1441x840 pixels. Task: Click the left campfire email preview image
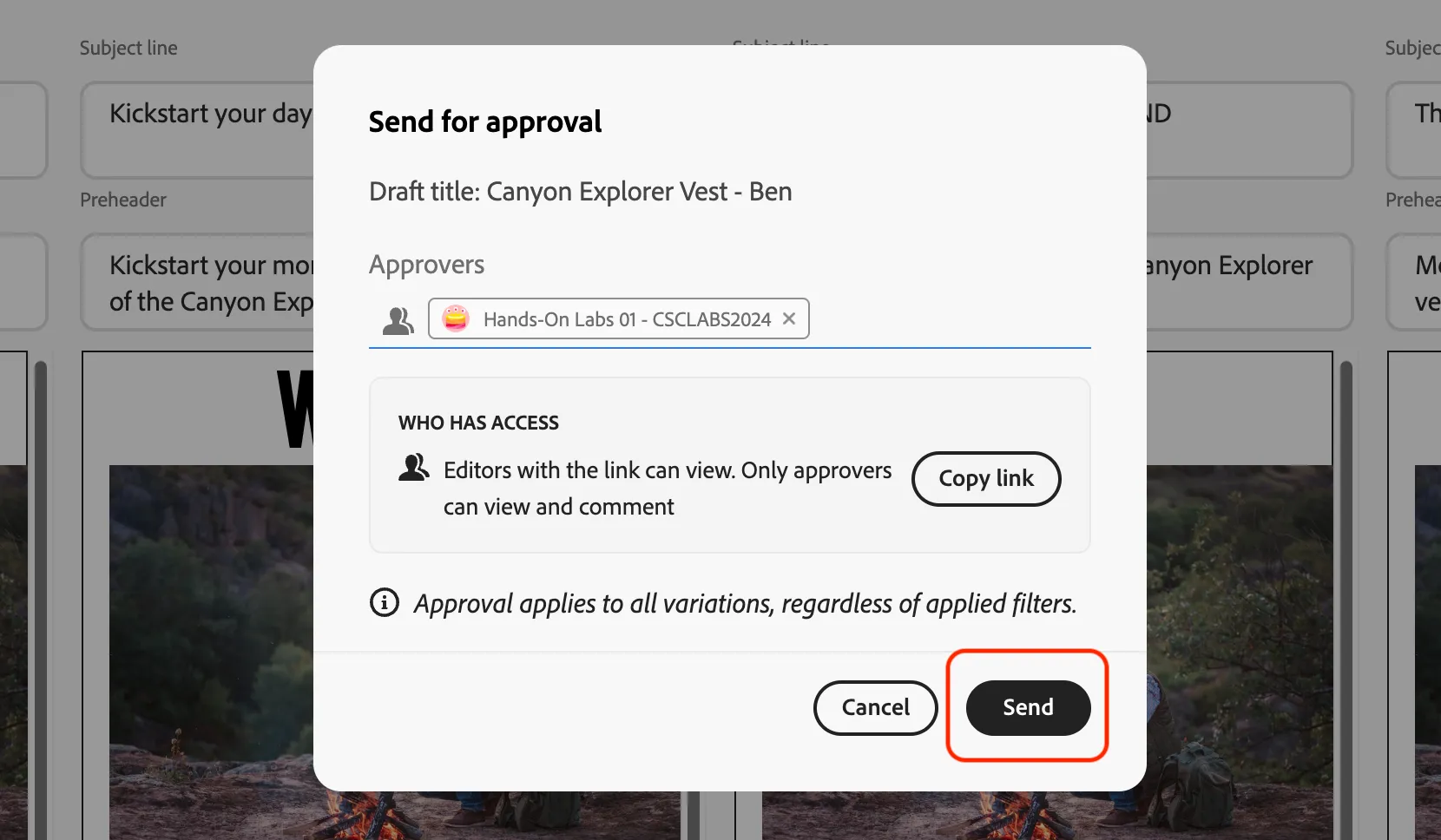pos(211,651)
